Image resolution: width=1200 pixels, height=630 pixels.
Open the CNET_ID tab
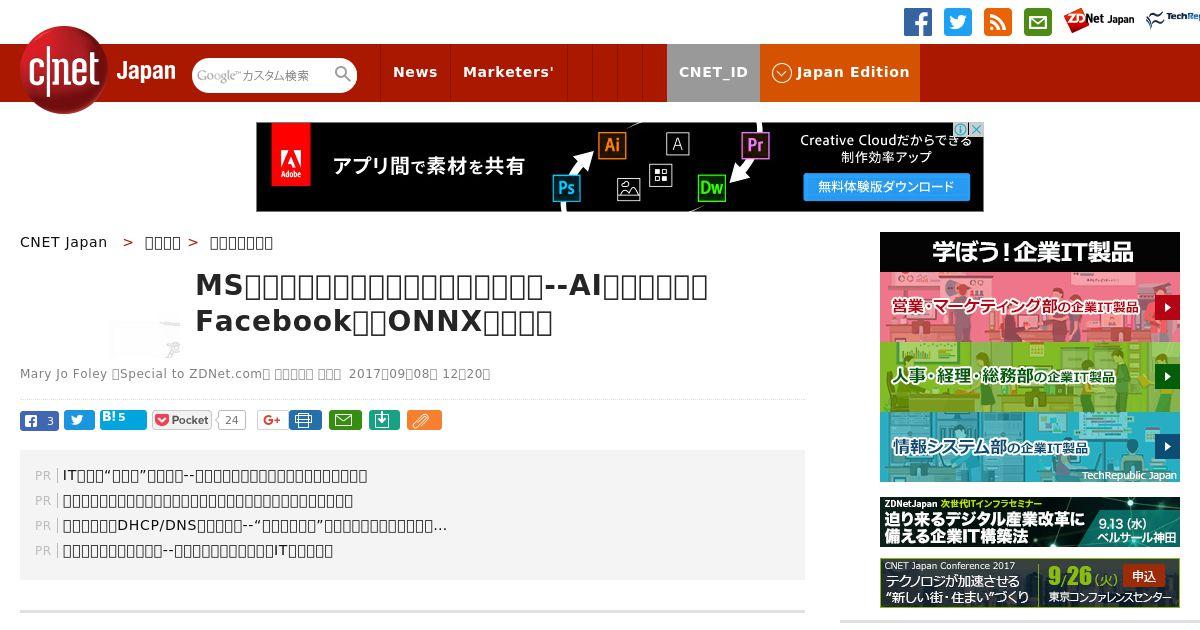coord(713,72)
